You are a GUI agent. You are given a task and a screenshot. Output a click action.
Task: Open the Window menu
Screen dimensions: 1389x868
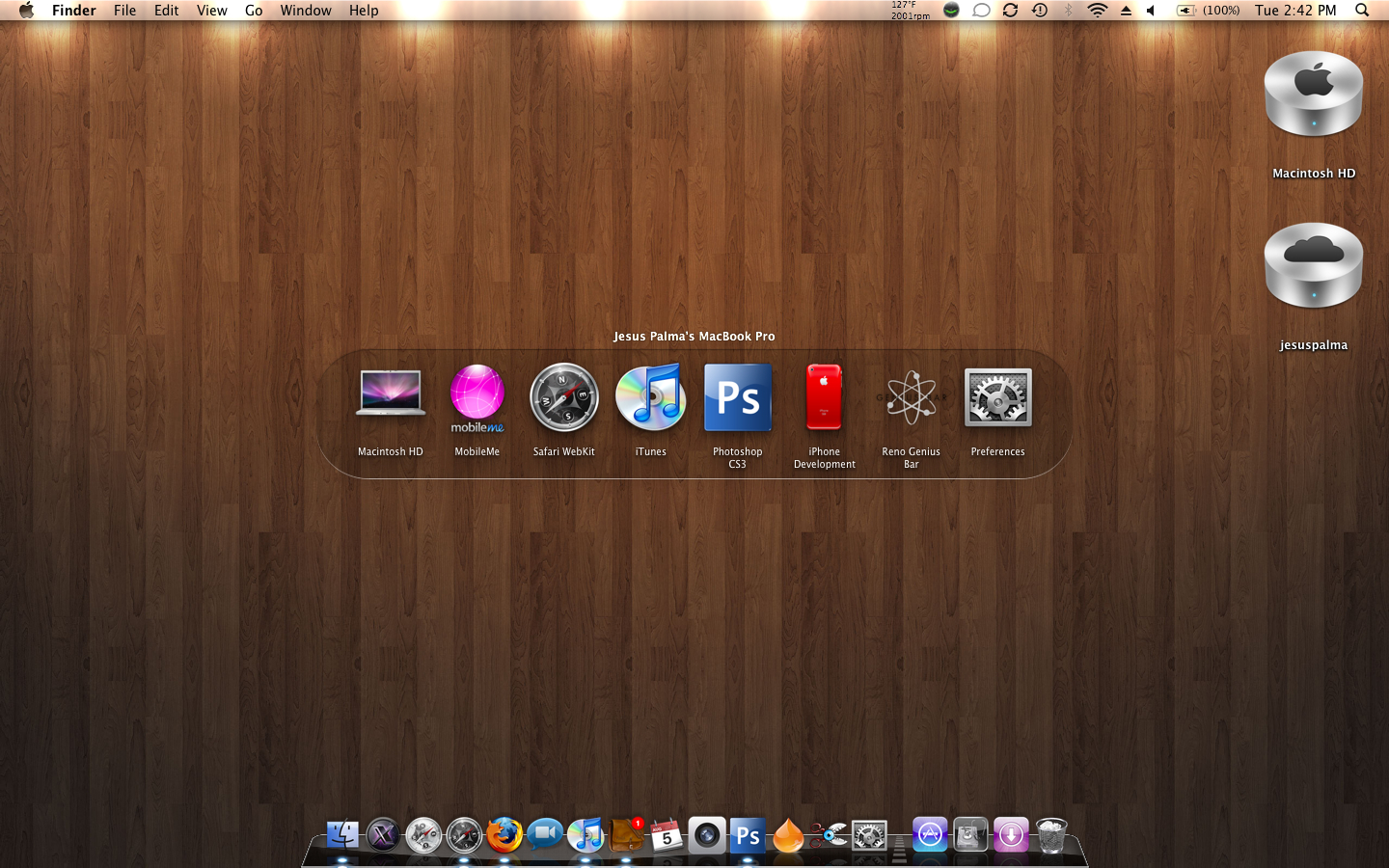pyautogui.click(x=306, y=11)
